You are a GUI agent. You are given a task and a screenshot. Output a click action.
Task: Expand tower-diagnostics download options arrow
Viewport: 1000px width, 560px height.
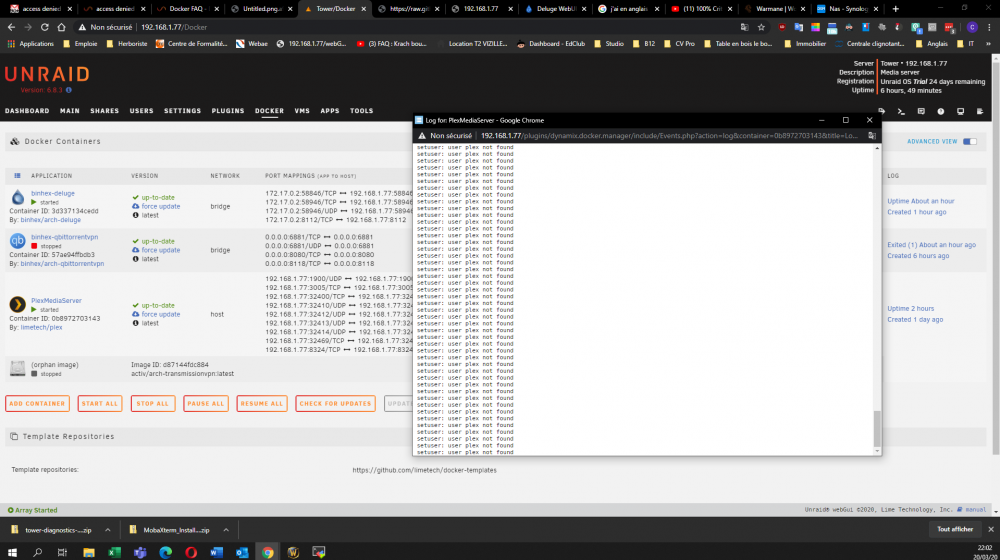coord(108,530)
